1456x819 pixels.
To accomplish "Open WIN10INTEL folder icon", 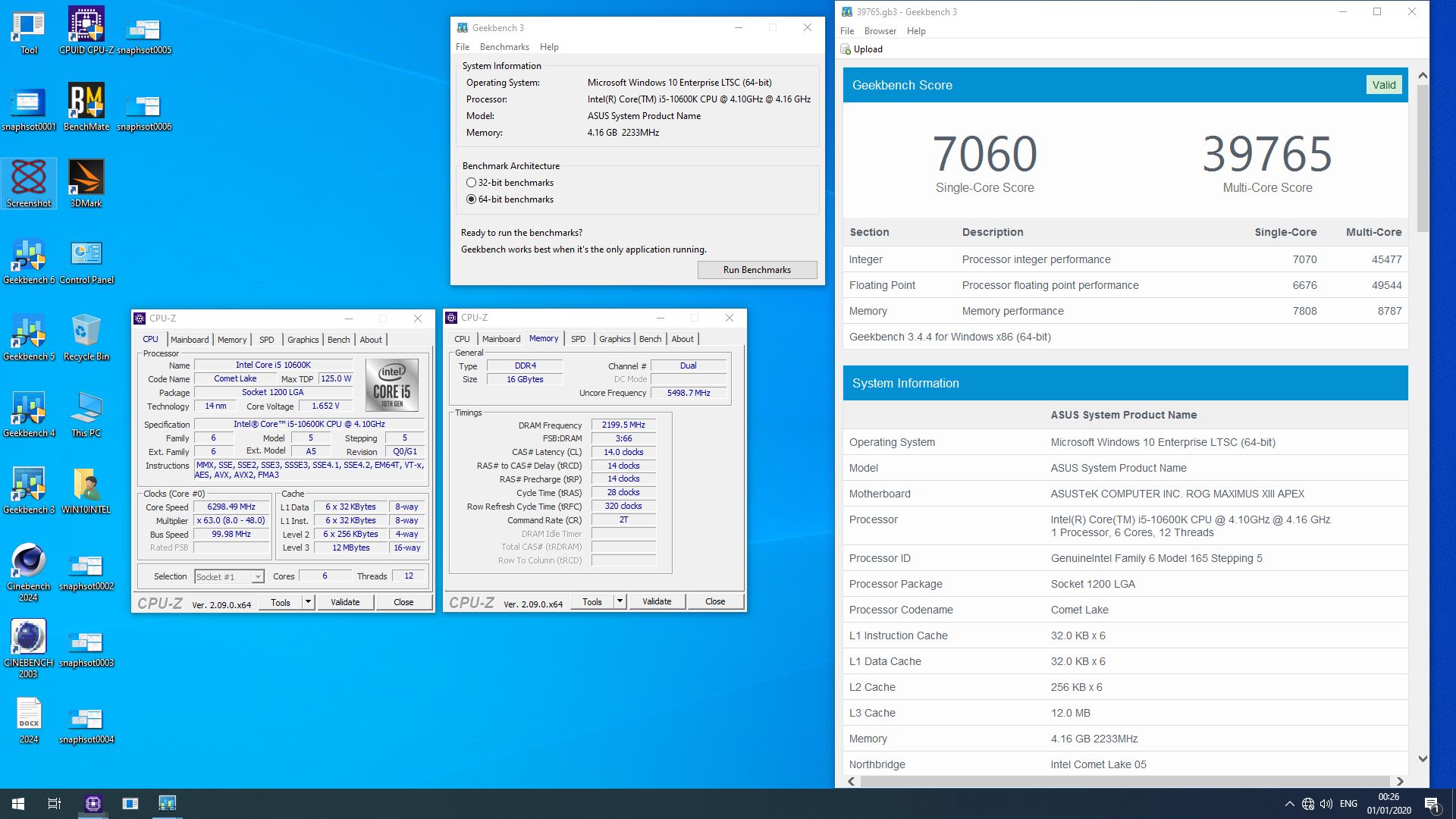I will pyautogui.click(x=86, y=491).
